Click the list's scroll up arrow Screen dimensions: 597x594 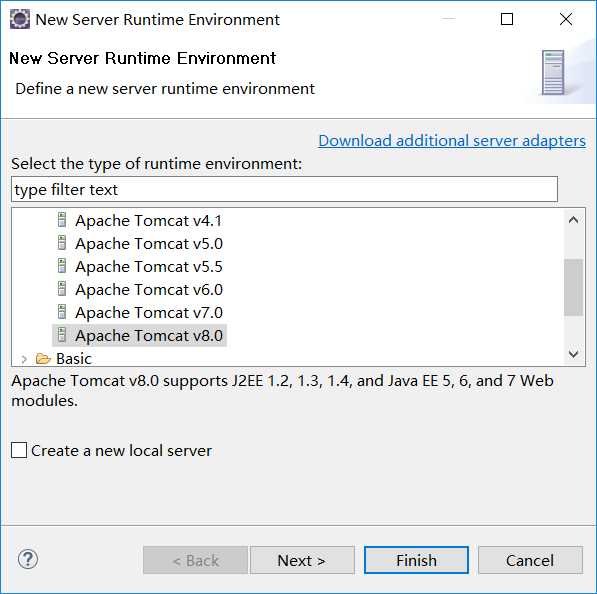[x=573, y=220]
